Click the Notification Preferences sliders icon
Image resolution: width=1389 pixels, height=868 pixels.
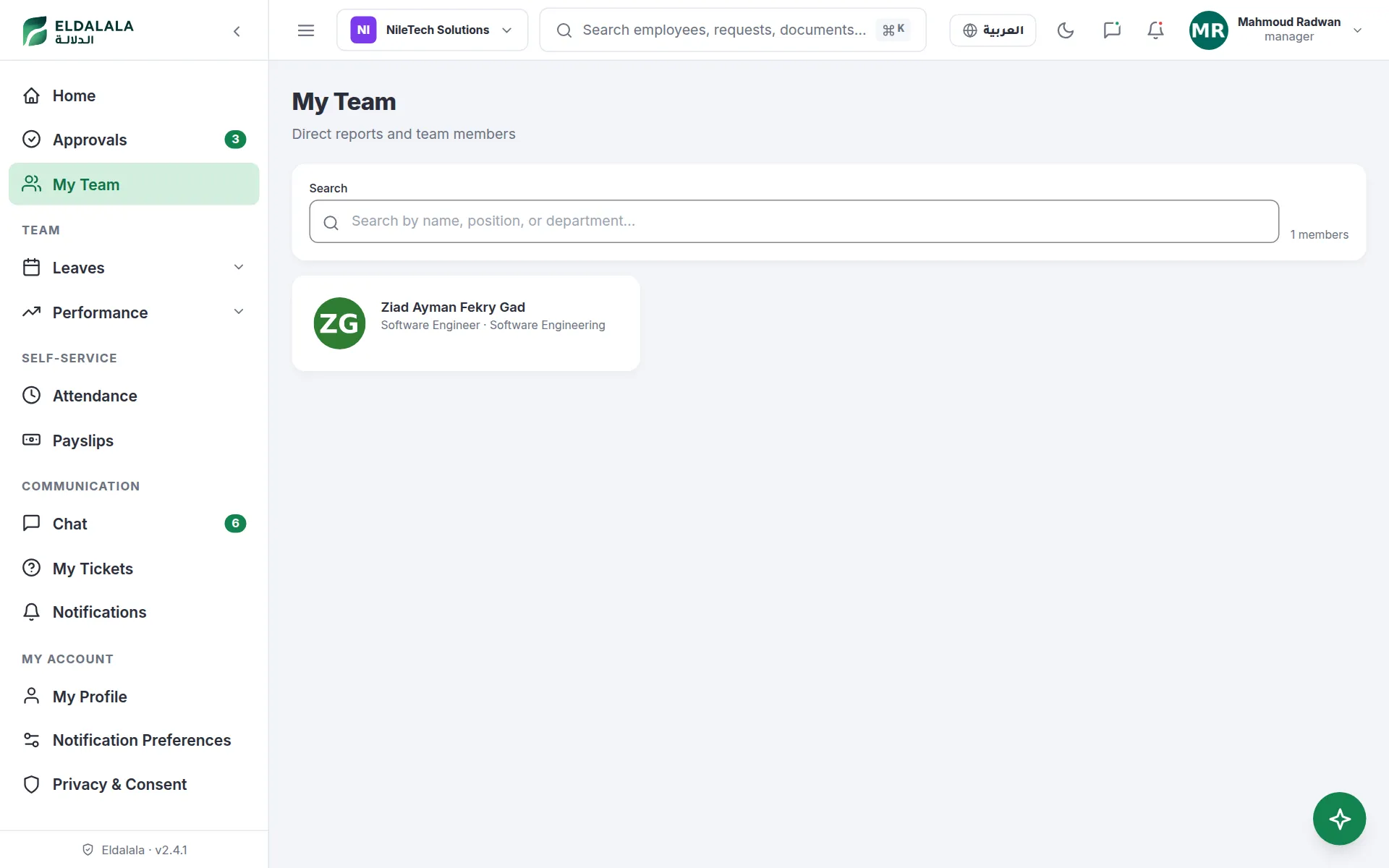coord(31,740)
